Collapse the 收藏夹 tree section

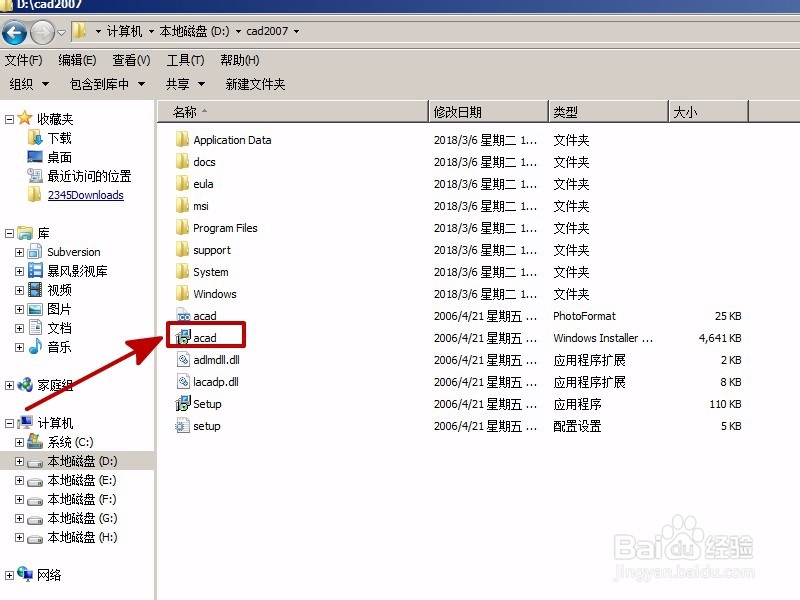pos(9,119)
